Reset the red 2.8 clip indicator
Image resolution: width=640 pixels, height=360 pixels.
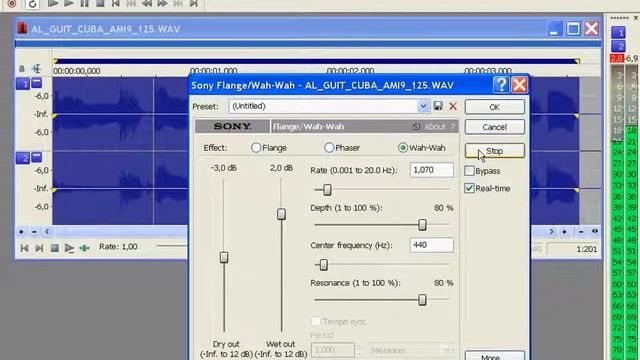[x=617, y=58]
